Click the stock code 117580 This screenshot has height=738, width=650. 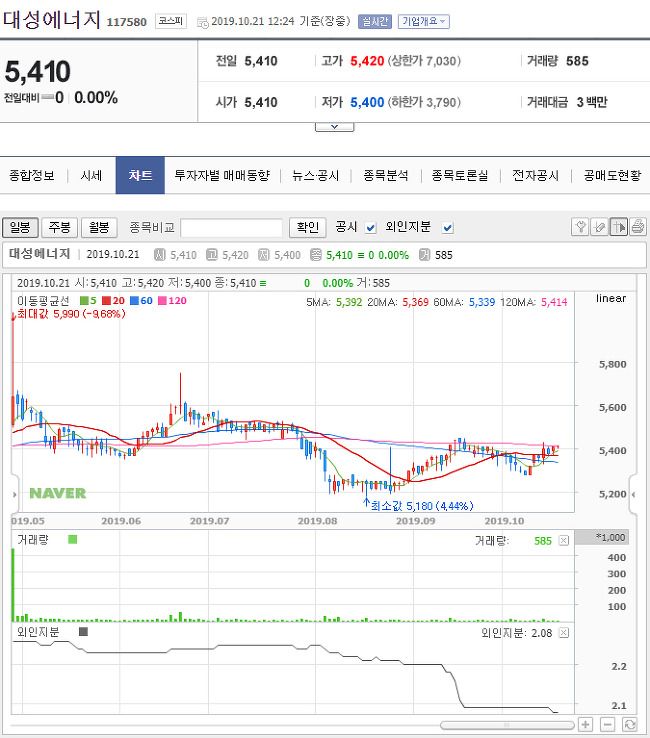point(127,22)
